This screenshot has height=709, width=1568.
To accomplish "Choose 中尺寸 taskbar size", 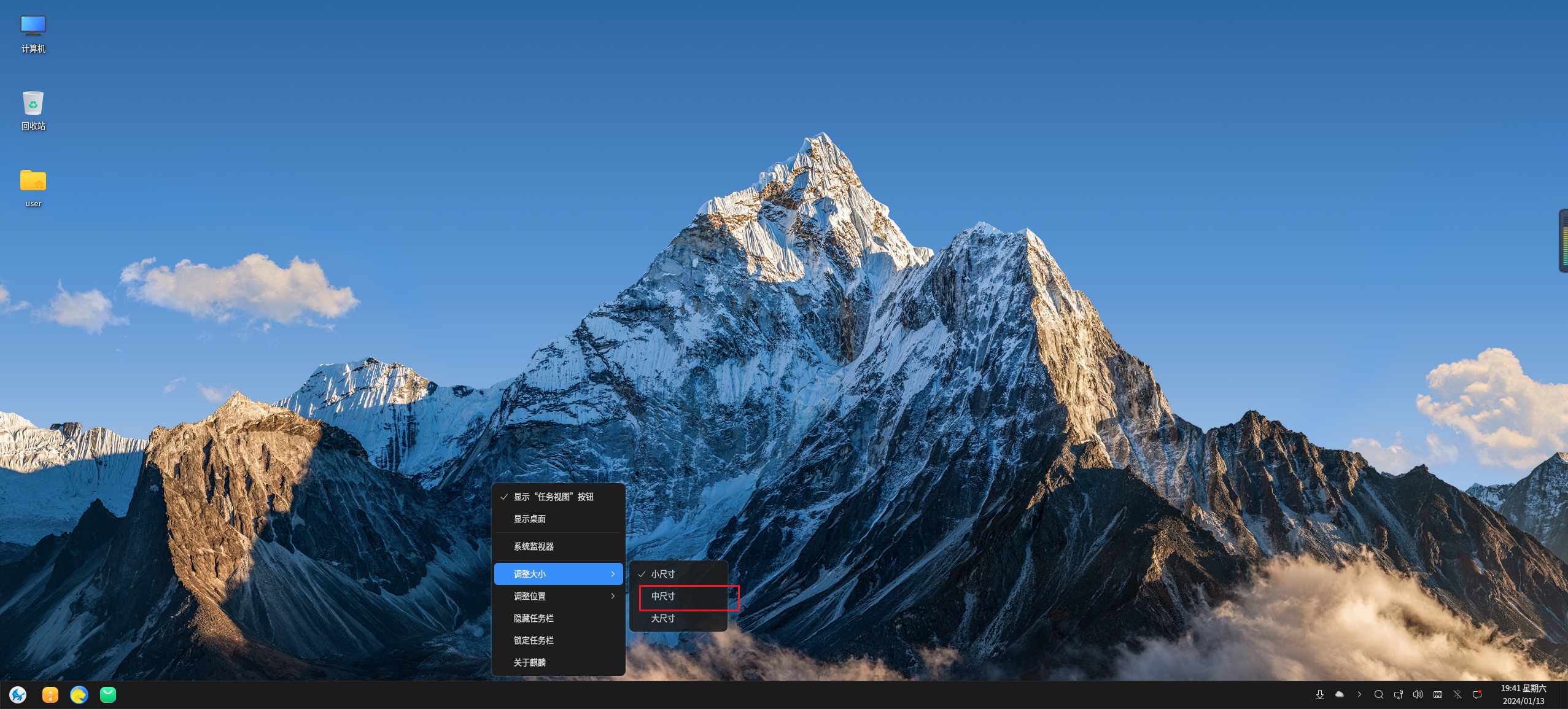I will point(663,596).
